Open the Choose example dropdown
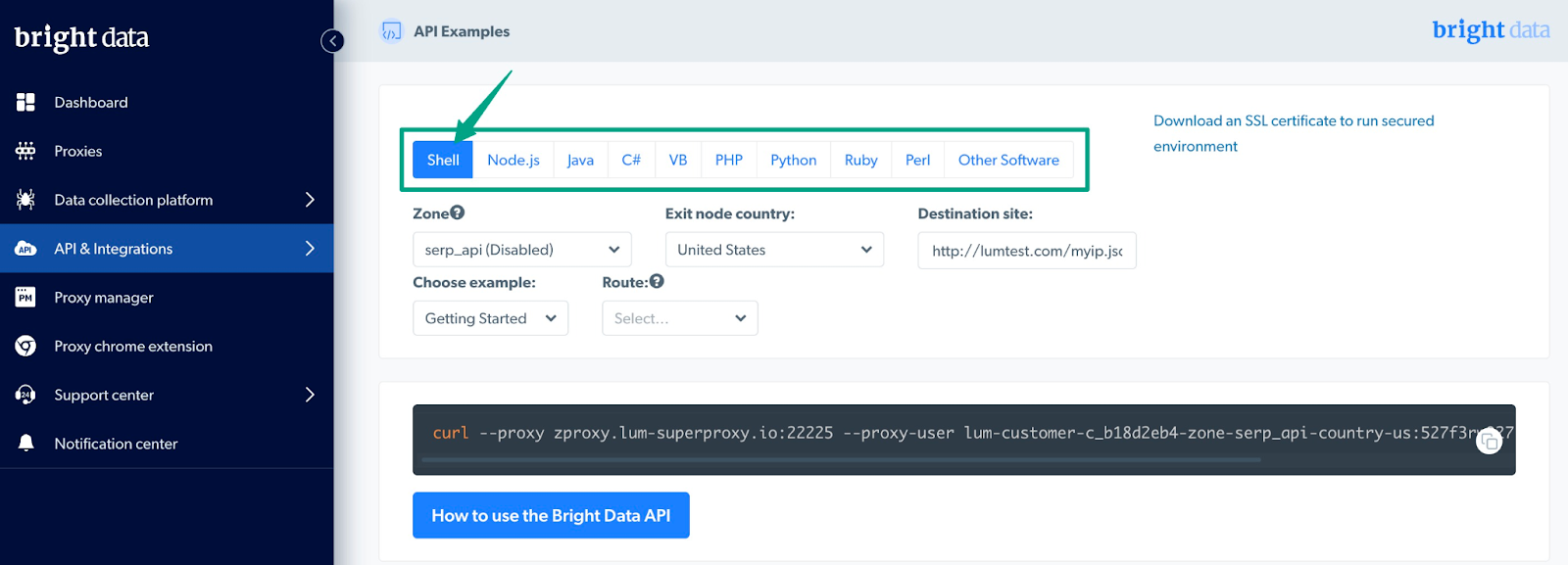The width and height of the screenshot is (1568, 565). [x=490, y=318]
